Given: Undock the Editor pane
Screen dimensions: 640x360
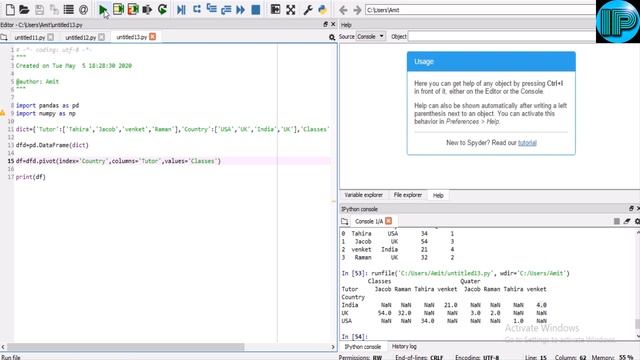Looking at the screenshot, I should click(x=325, y=24).
